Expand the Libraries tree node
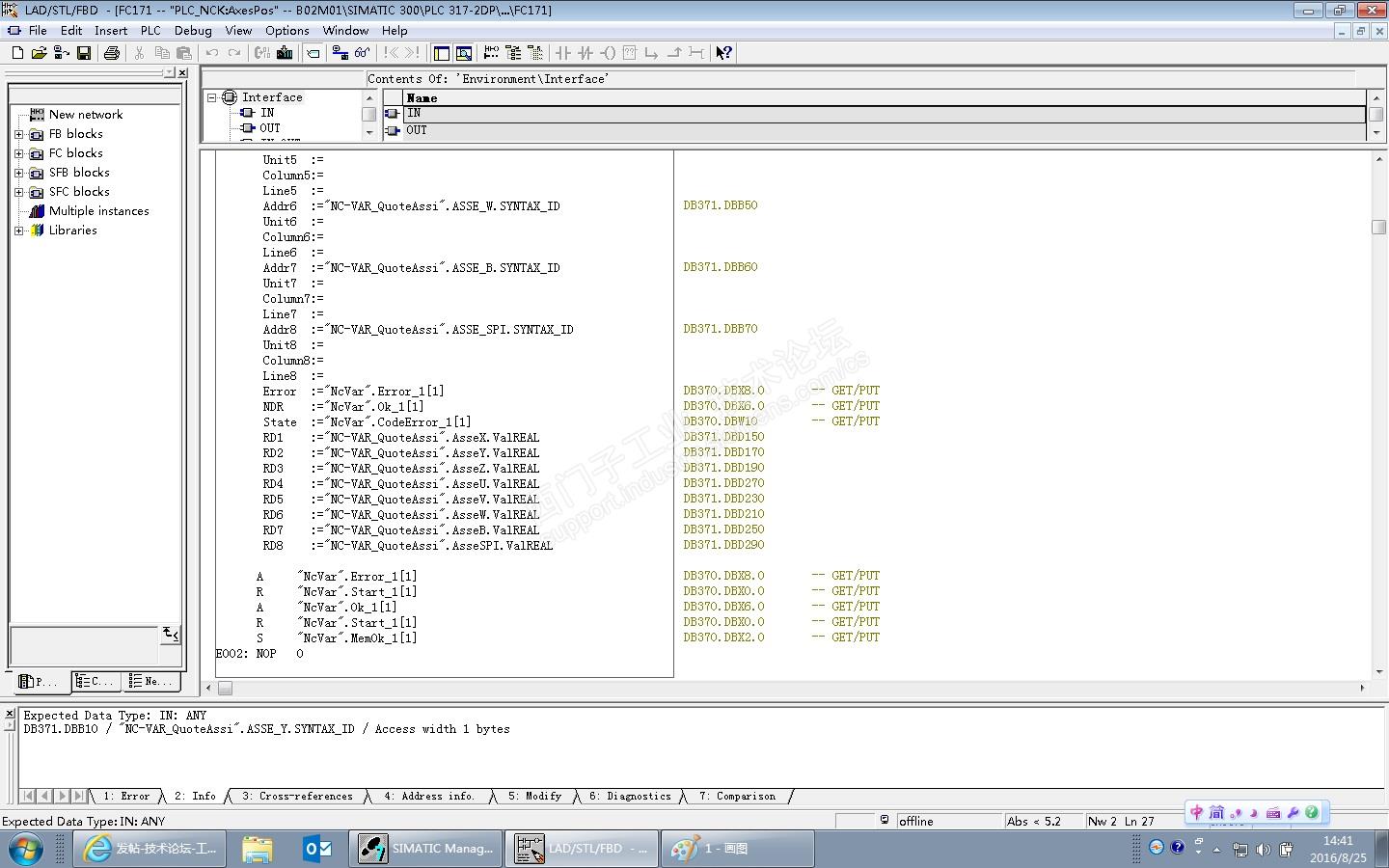1389x868 pixels. coord(18,231)
